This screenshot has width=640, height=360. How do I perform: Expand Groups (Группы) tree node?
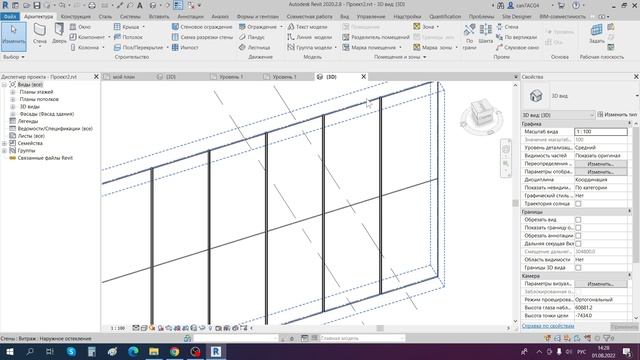coord(4,151)
